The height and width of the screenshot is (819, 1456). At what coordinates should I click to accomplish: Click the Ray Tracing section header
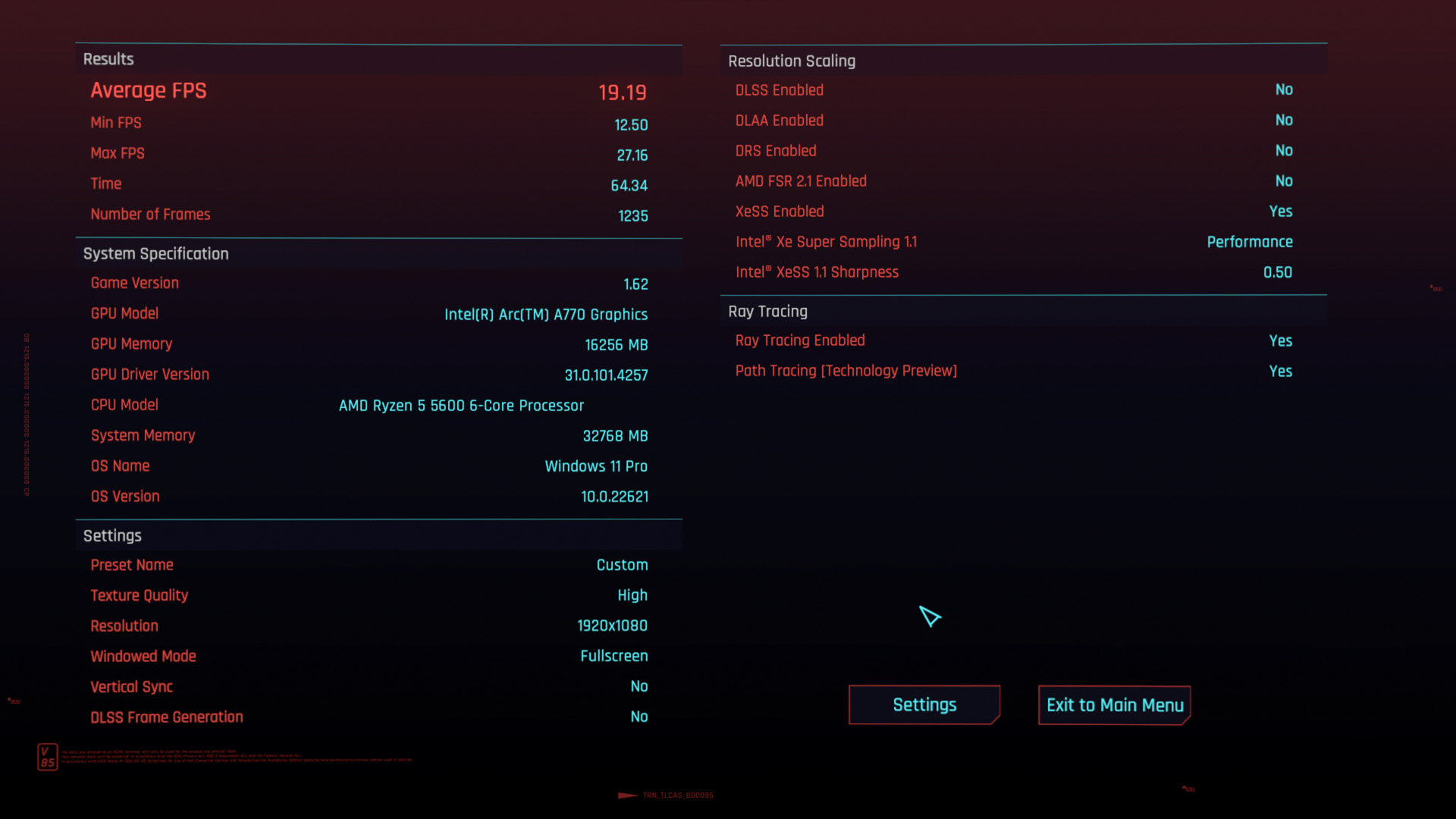[767, 312]
